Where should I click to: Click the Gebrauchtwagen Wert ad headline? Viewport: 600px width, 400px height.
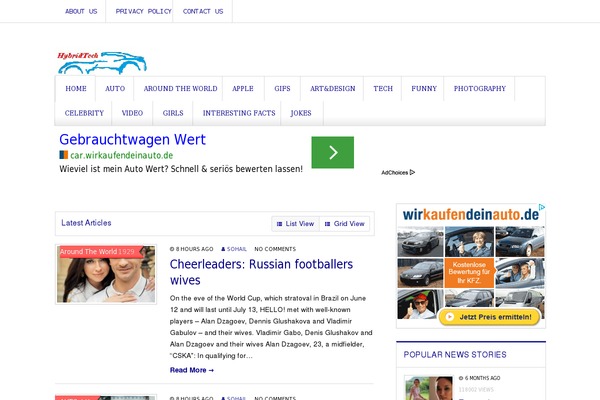pyautogui.click(x=132, y=140)
